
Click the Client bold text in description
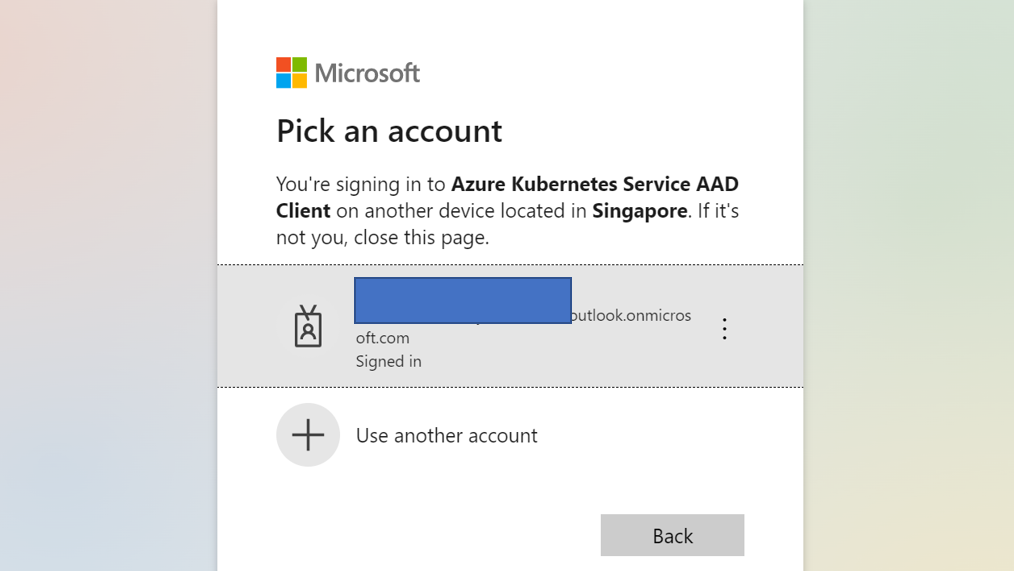(x=303, y=211)
